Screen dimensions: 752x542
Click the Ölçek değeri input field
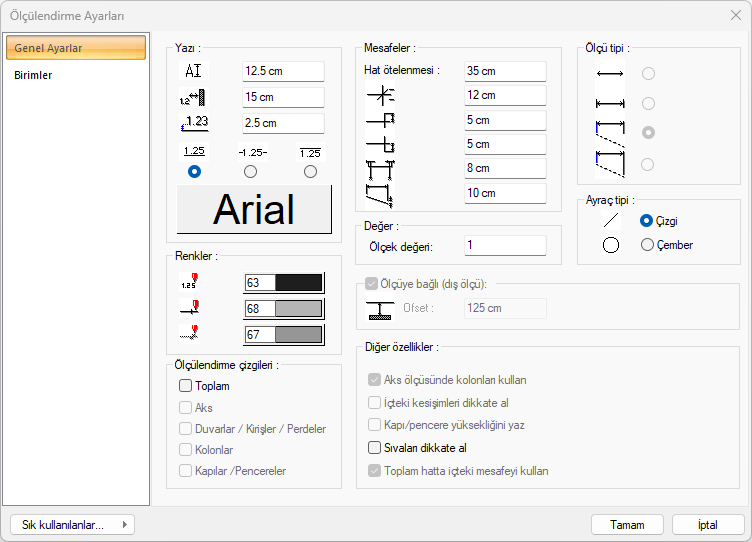[x=505, y=245]
